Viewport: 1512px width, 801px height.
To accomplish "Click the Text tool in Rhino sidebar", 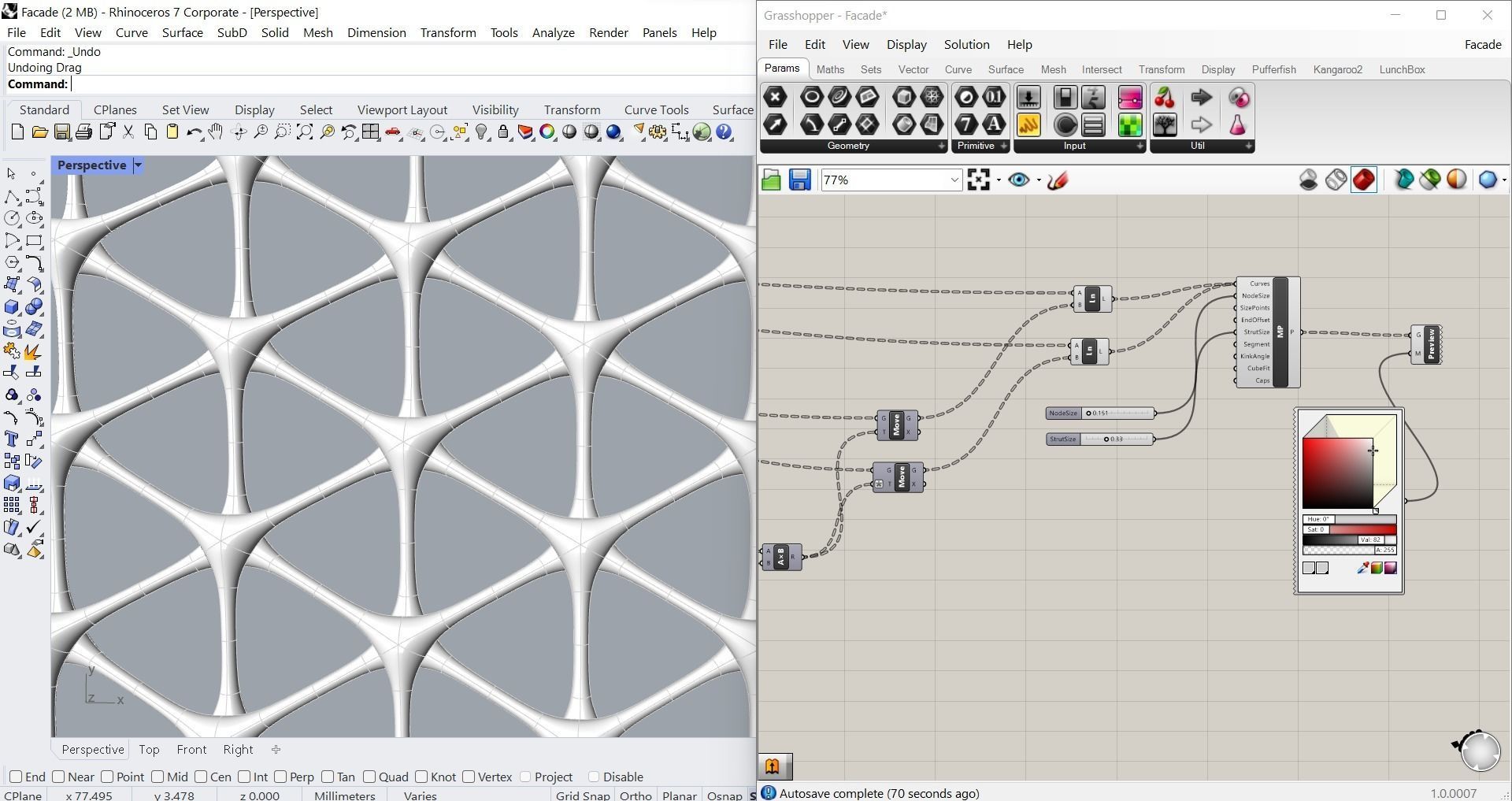I will (x=12, y=439).
